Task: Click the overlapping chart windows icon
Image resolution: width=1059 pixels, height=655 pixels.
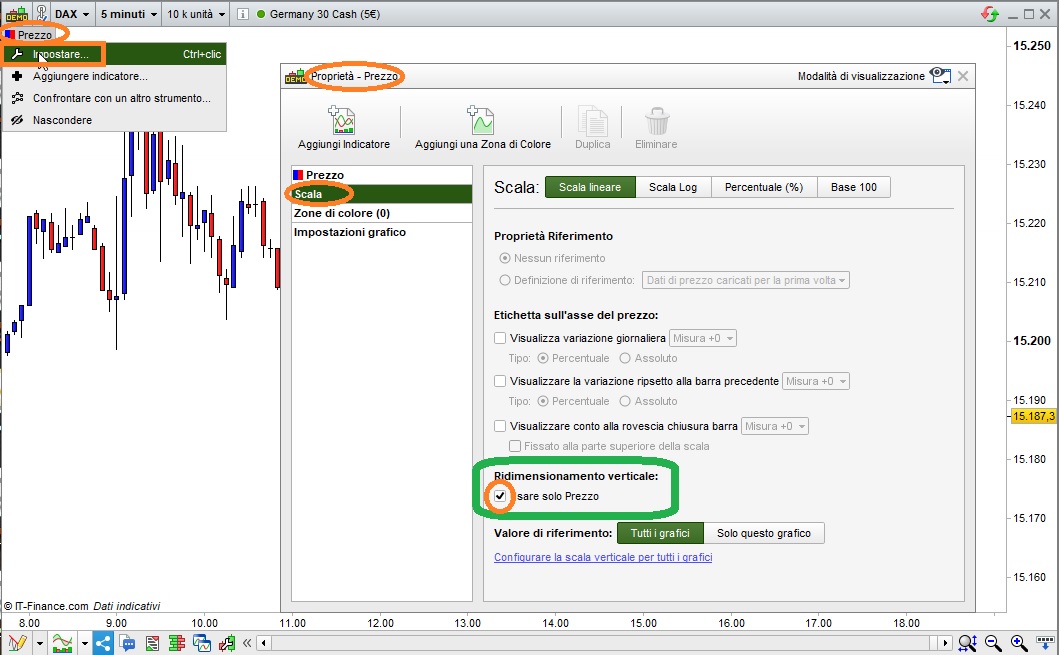Action: pos(202,643)
